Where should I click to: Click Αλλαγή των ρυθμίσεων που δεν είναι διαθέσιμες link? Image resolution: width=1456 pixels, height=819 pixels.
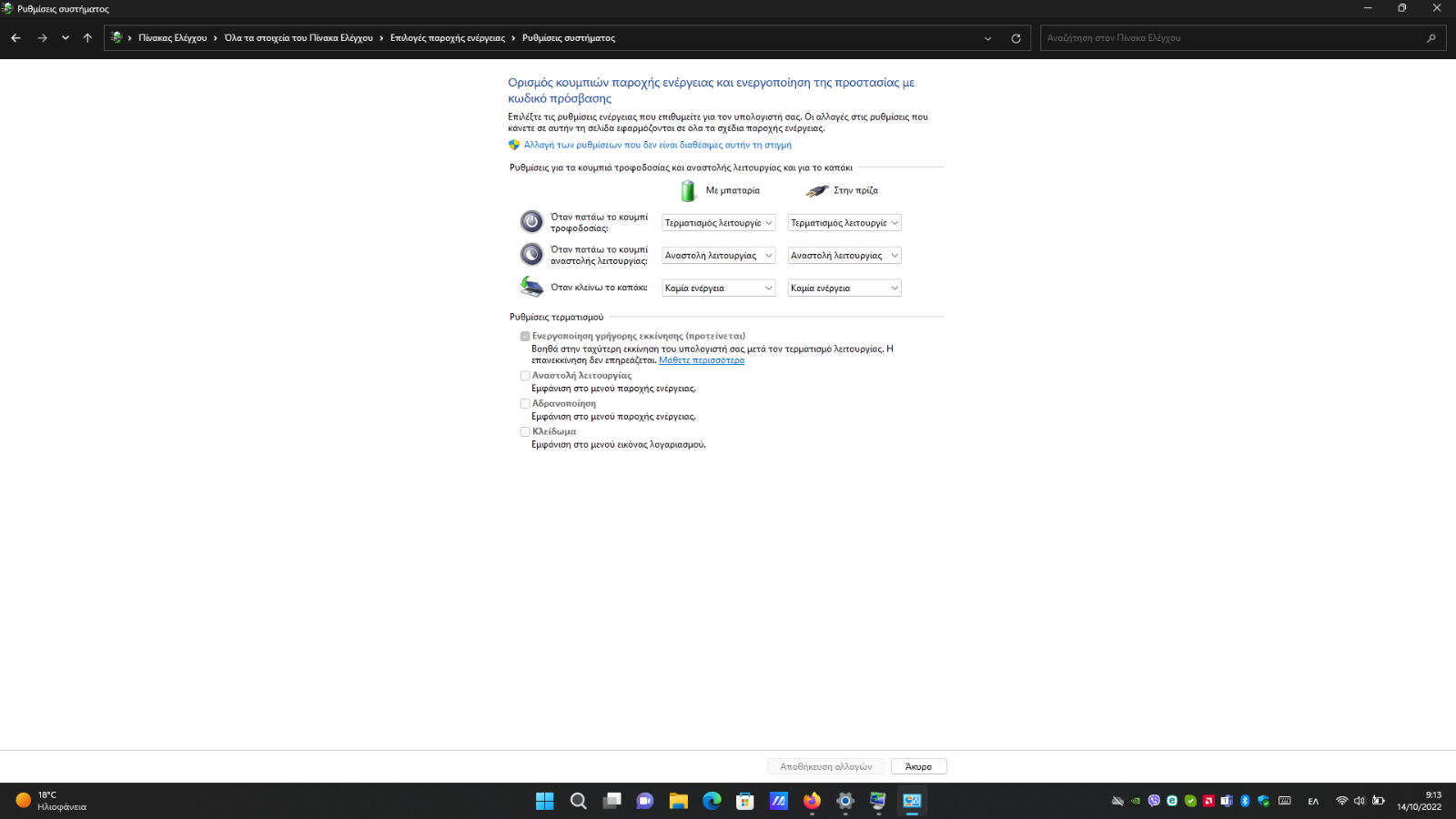point(657,145)
